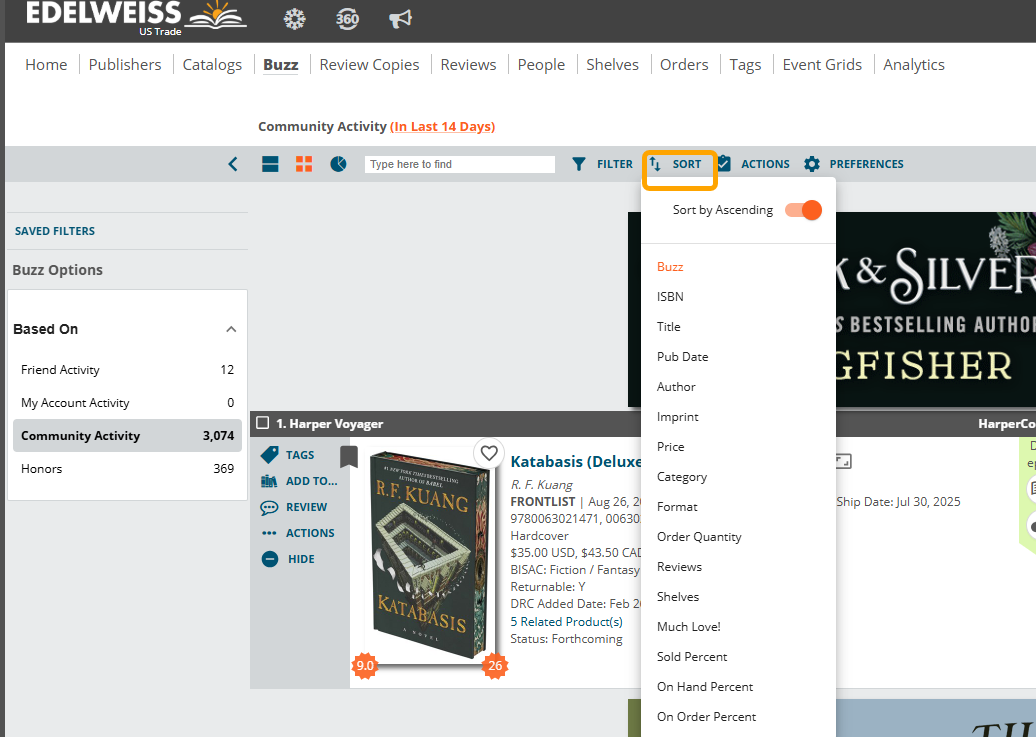This screenshot has width=1036, height=737.
Task: Sort by On Hand Percent
Action: pyautogui.click(x=705, y=687)
